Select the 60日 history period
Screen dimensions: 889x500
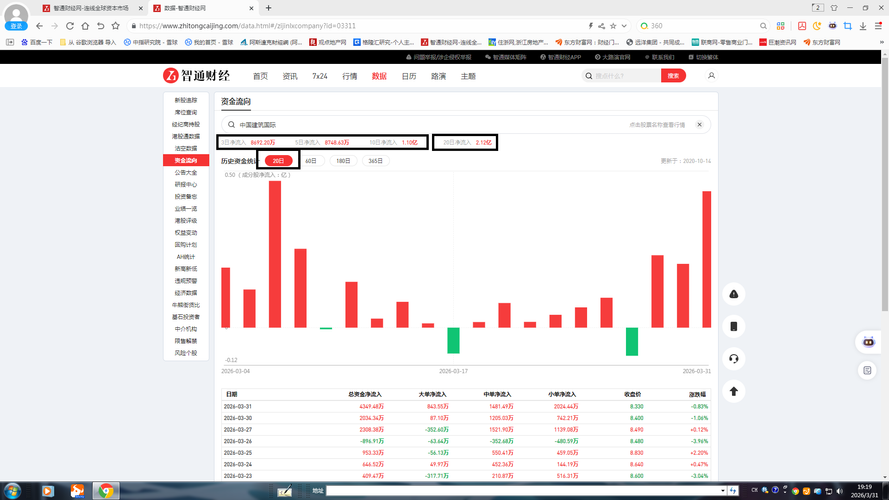click(311, 161)
